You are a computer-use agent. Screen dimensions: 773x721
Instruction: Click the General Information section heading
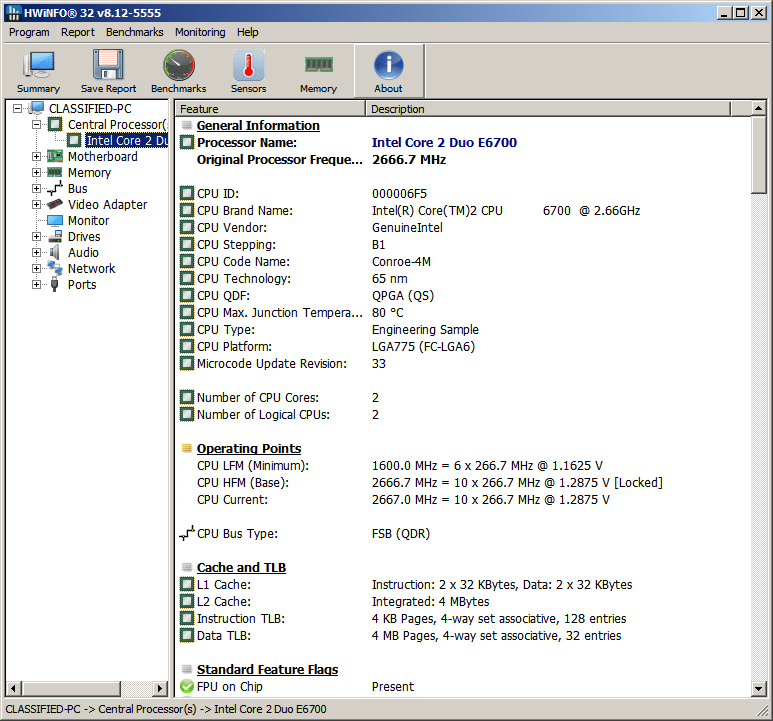click(258, 125)
